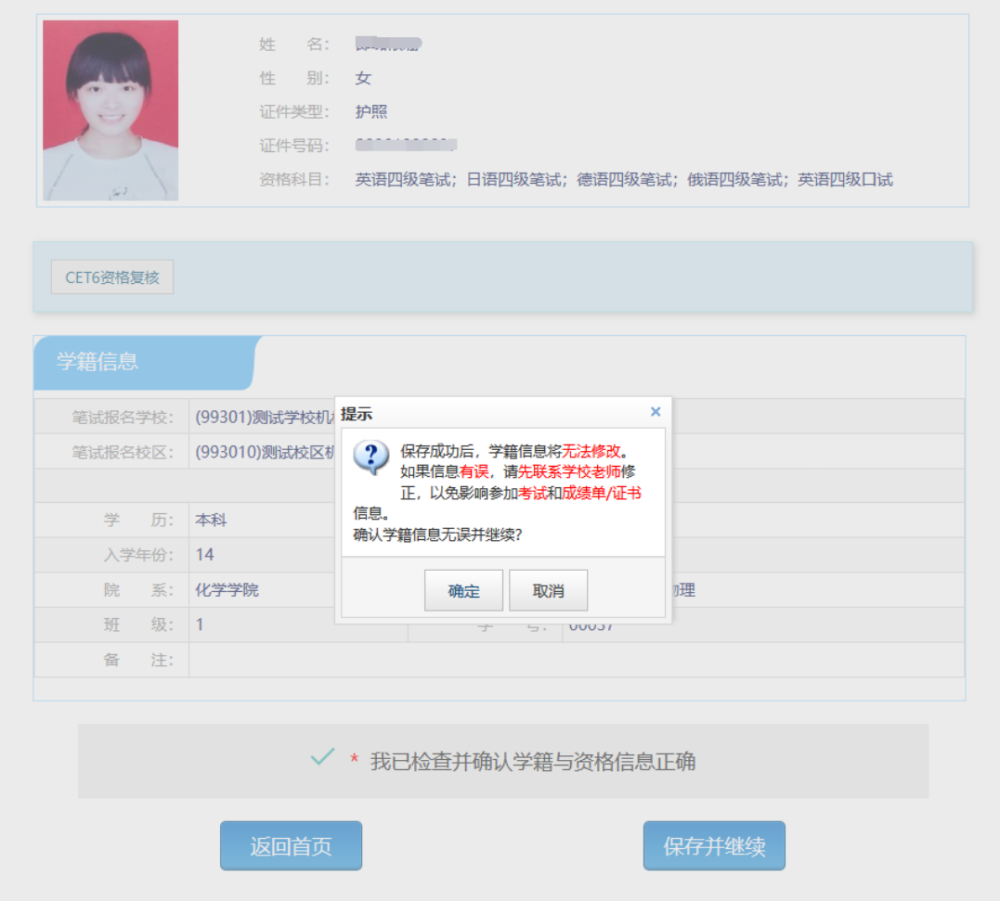Select the 学历 value 本科
Image resolution: width=1000 pixels, height=901 pixels.
click(x=211, y=520)
